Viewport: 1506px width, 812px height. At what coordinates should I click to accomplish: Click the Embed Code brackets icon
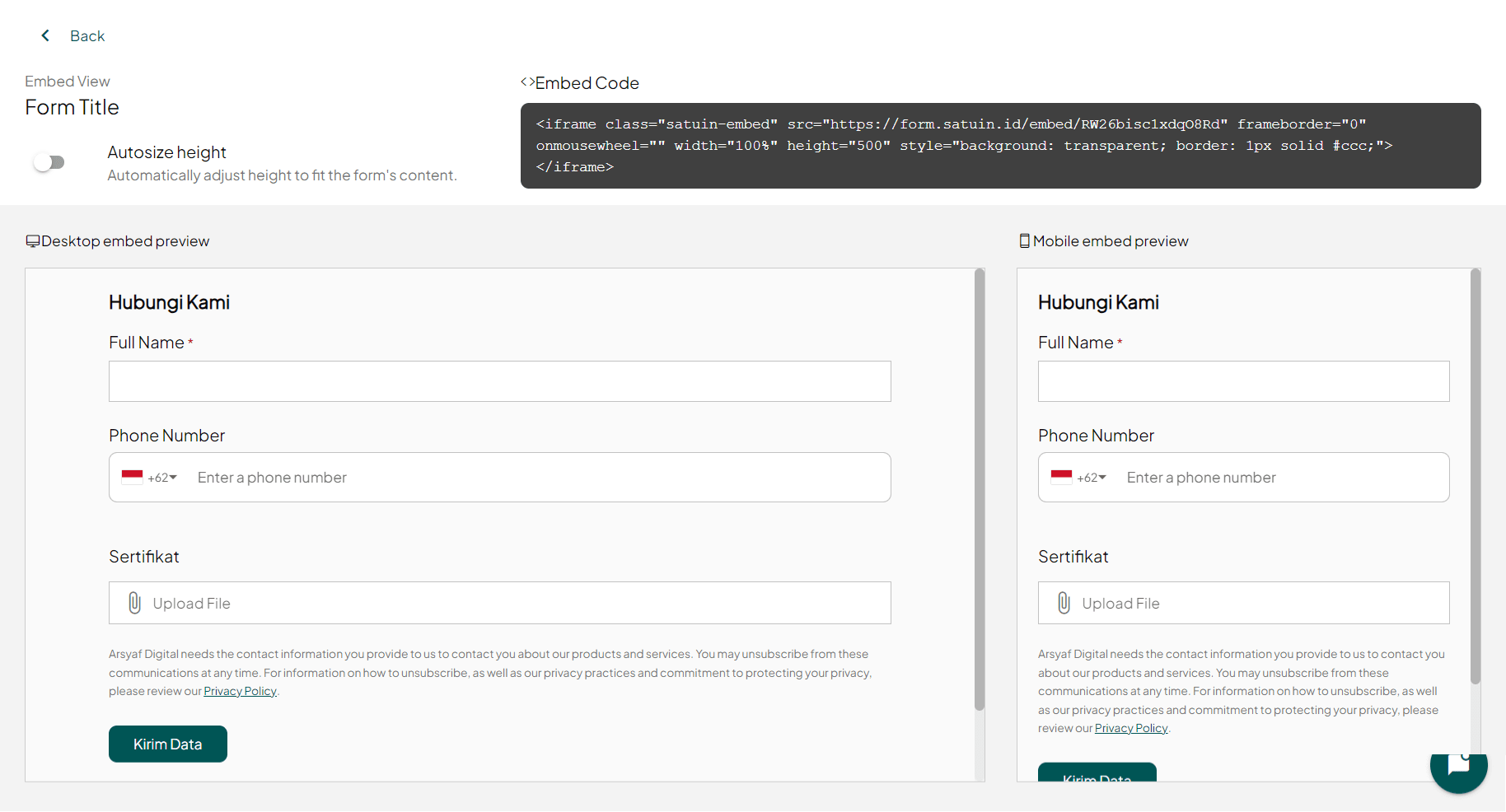(527, 82)
